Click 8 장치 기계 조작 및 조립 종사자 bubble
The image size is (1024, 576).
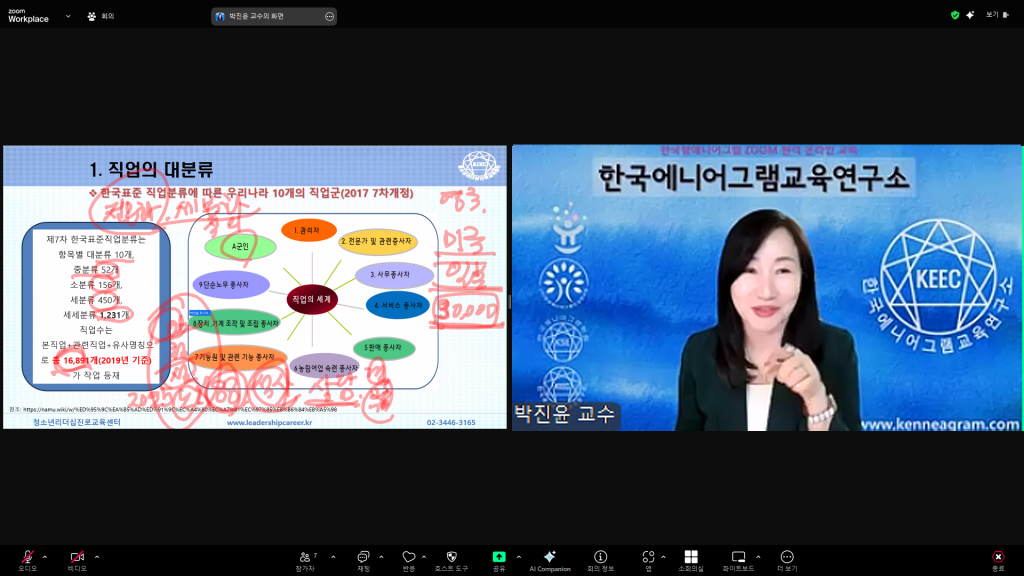pos(236,323)
